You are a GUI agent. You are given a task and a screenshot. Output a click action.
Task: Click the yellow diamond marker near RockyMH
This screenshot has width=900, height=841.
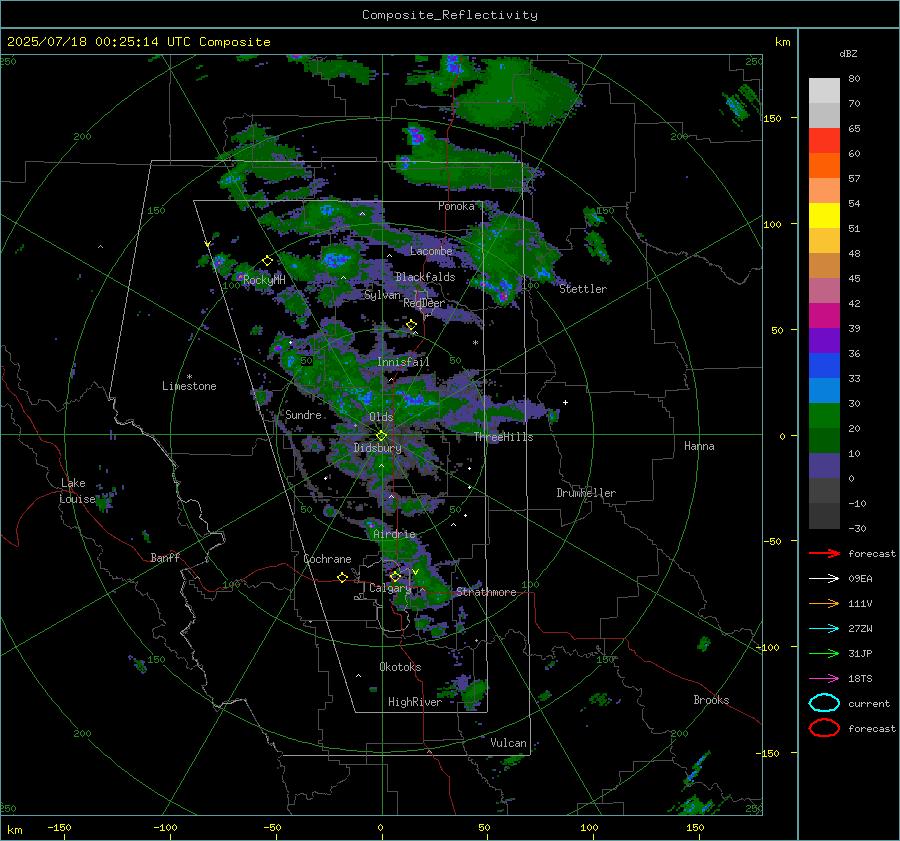267,261
